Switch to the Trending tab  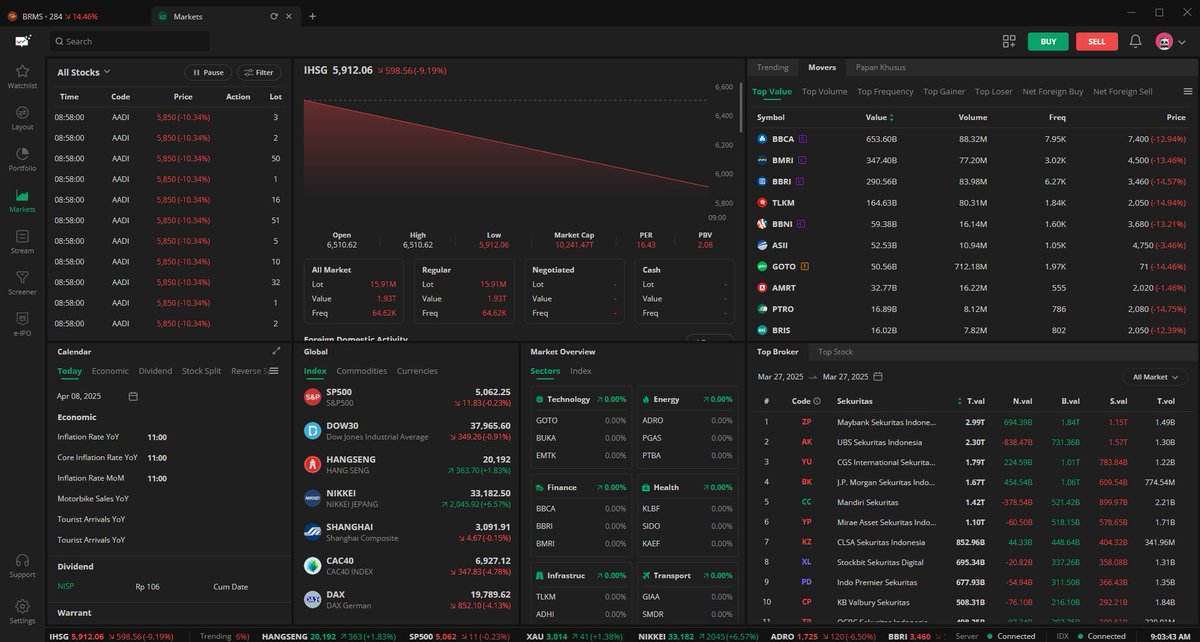[x=772, y=67]
